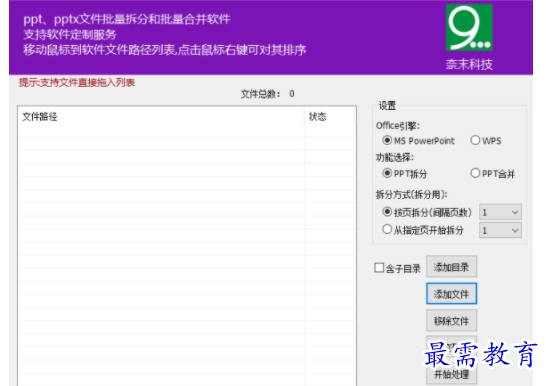
Task: Click the 支持软件定制服务 banner text
Action: pos(70,34)
